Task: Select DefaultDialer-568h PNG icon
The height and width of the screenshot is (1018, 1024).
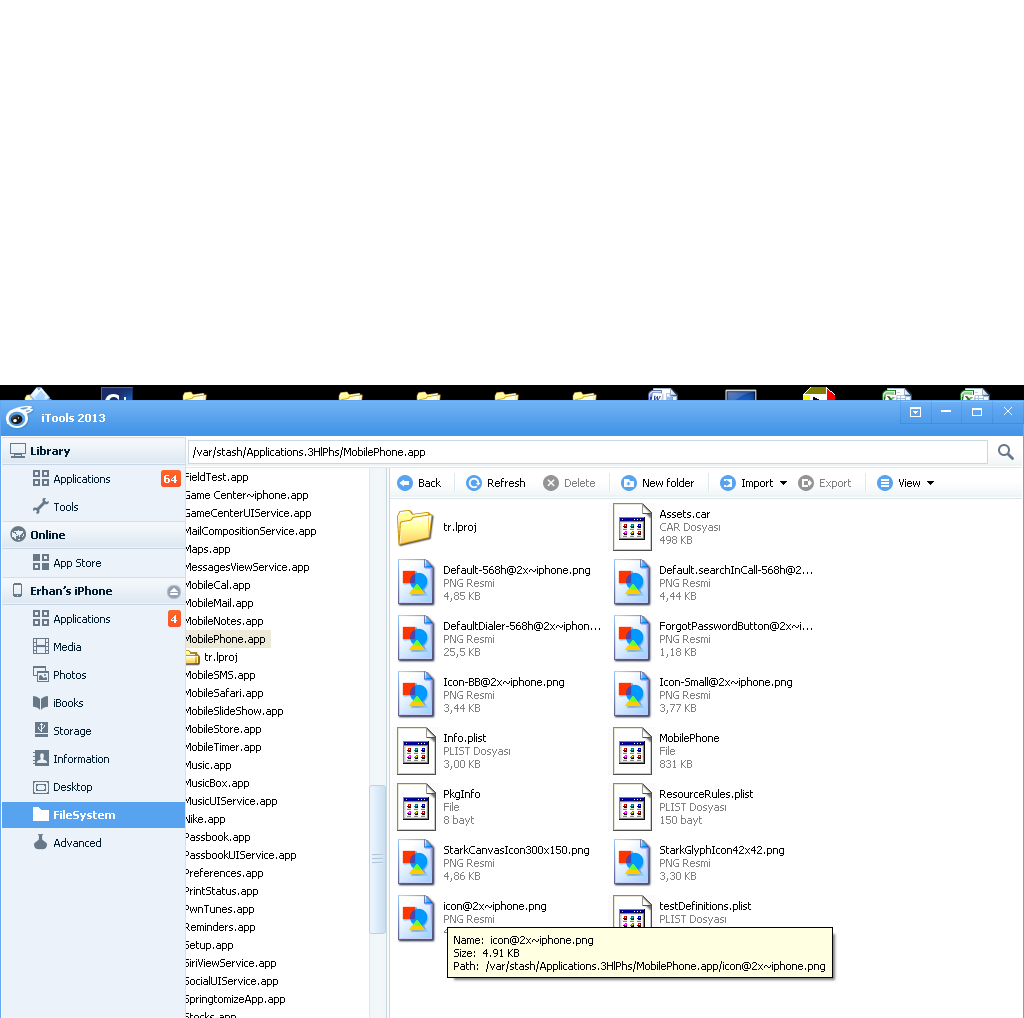Action: point(415,639)
